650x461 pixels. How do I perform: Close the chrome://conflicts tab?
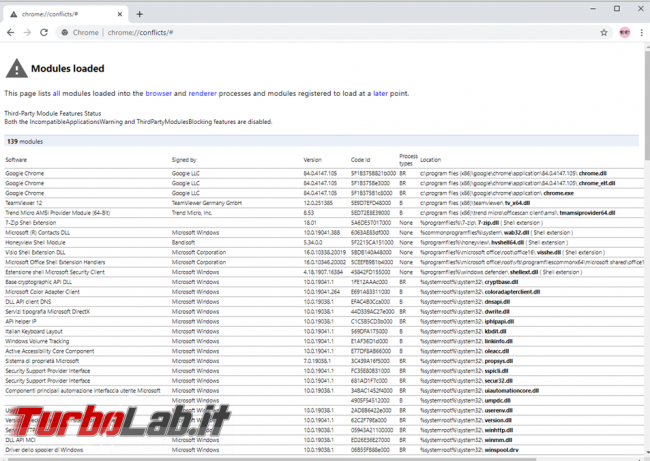[x=120, y=14]
